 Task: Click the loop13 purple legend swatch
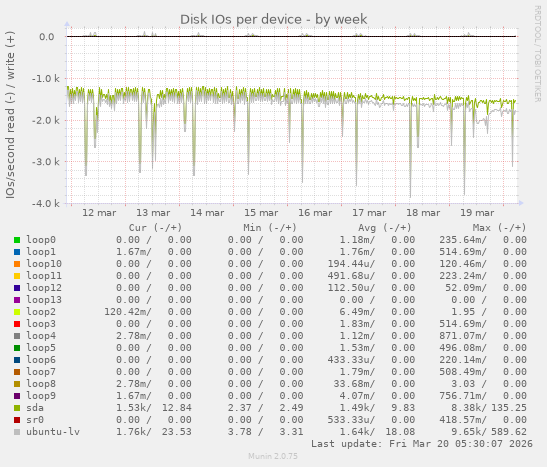[x=17, y=300]
